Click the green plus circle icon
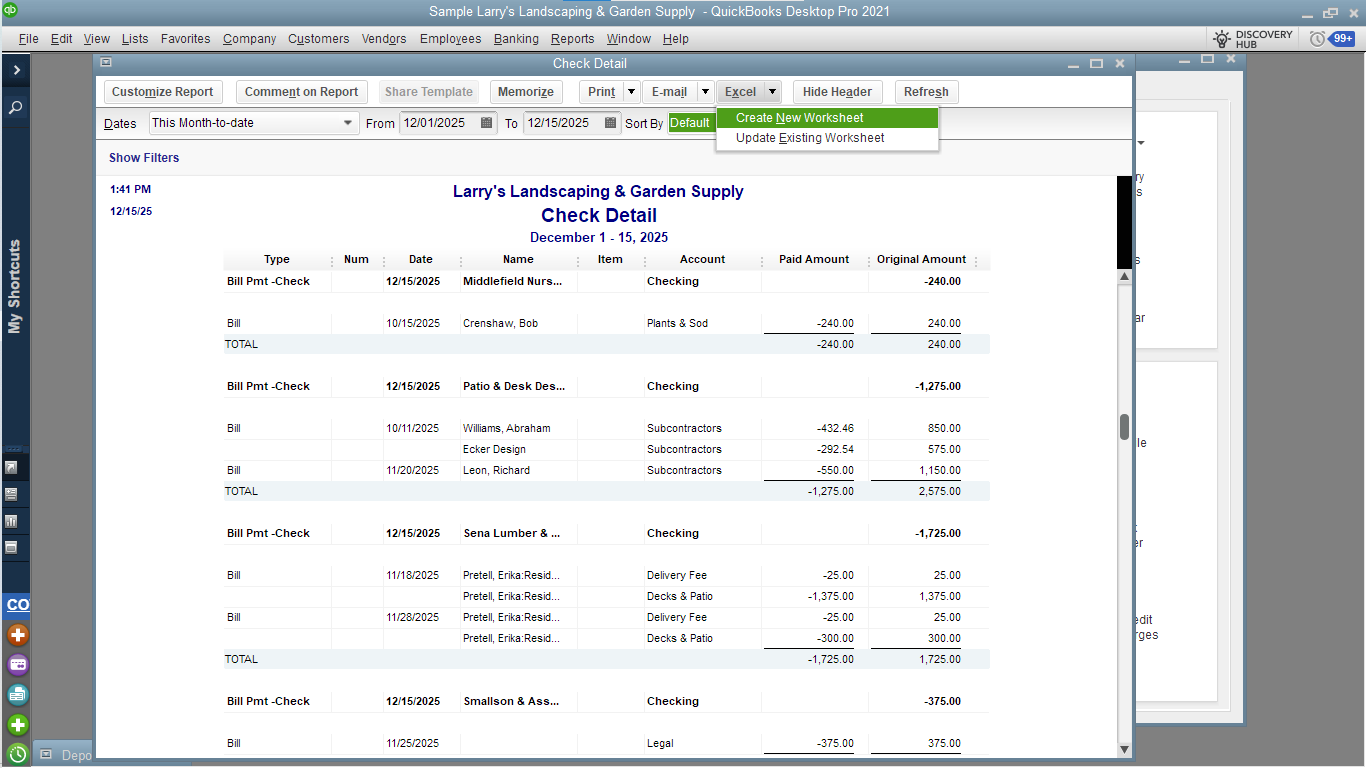This screenshot has height=768, width=1366. point(18,725)
